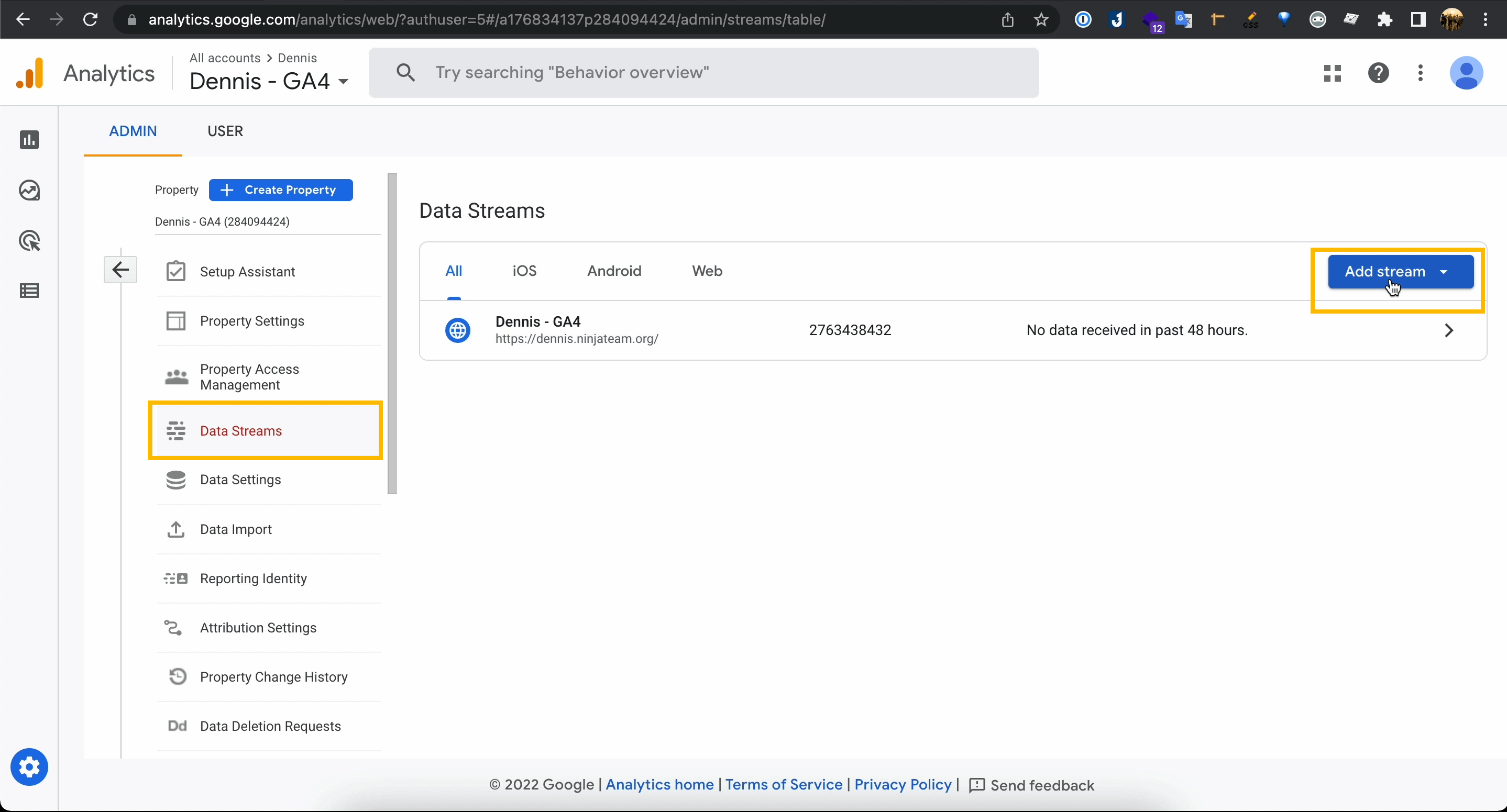Select the All streams tab
The image size is (1507, 812).
click(x=454, y=271)
